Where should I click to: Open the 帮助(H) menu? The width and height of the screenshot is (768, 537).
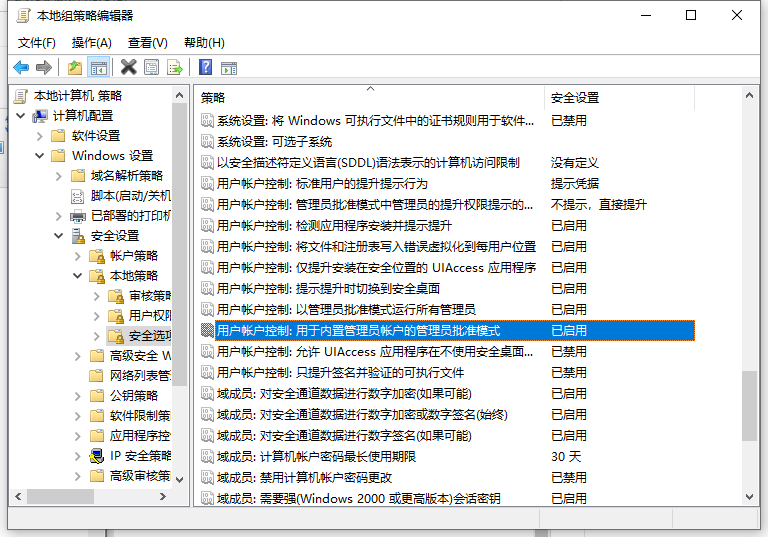[204, 43]
